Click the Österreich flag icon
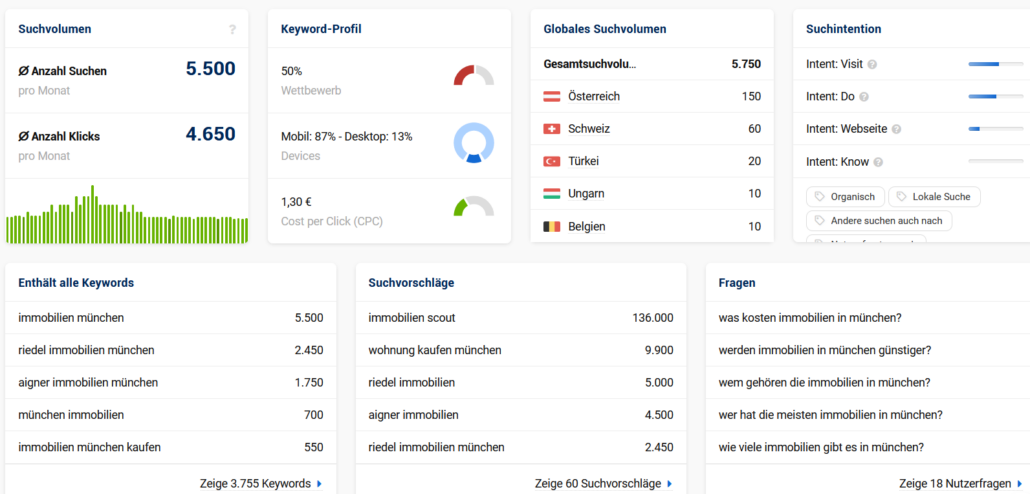This screenshot has height=494, width=1030. pyautogui.click(x=552, y=97)
